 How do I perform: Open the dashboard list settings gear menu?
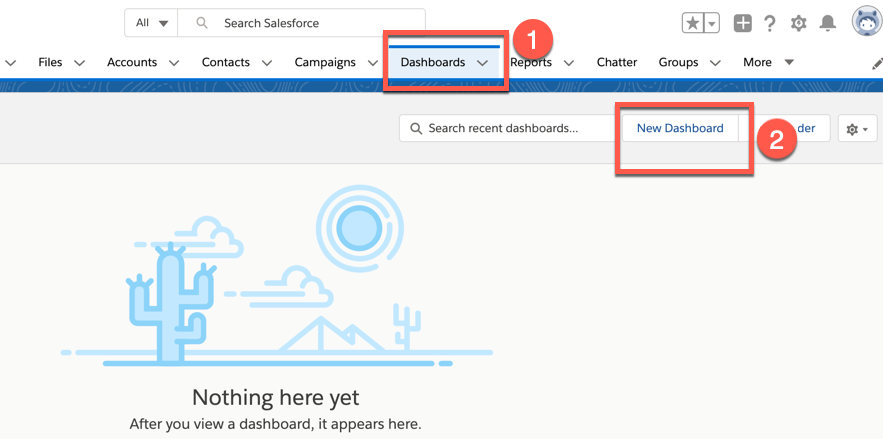click(858, 129)
